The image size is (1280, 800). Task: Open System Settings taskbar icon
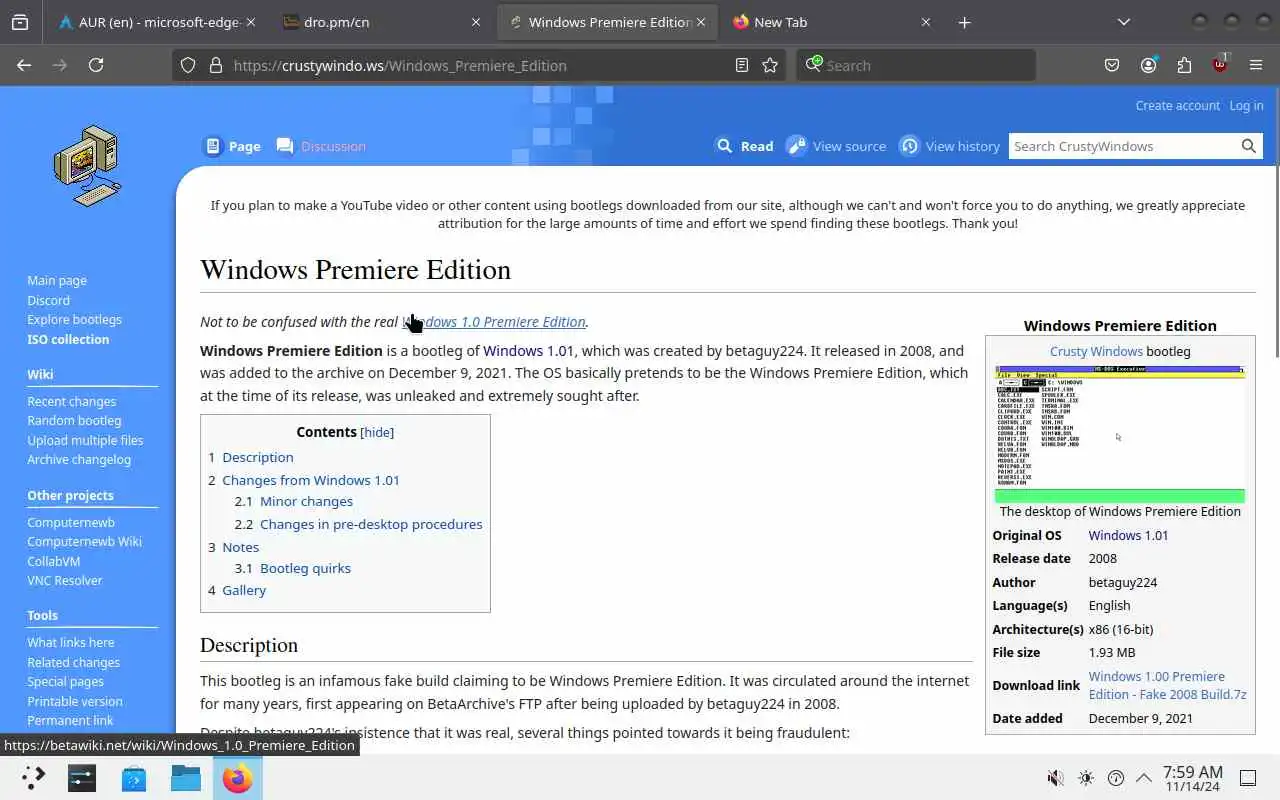pos(82,777)
